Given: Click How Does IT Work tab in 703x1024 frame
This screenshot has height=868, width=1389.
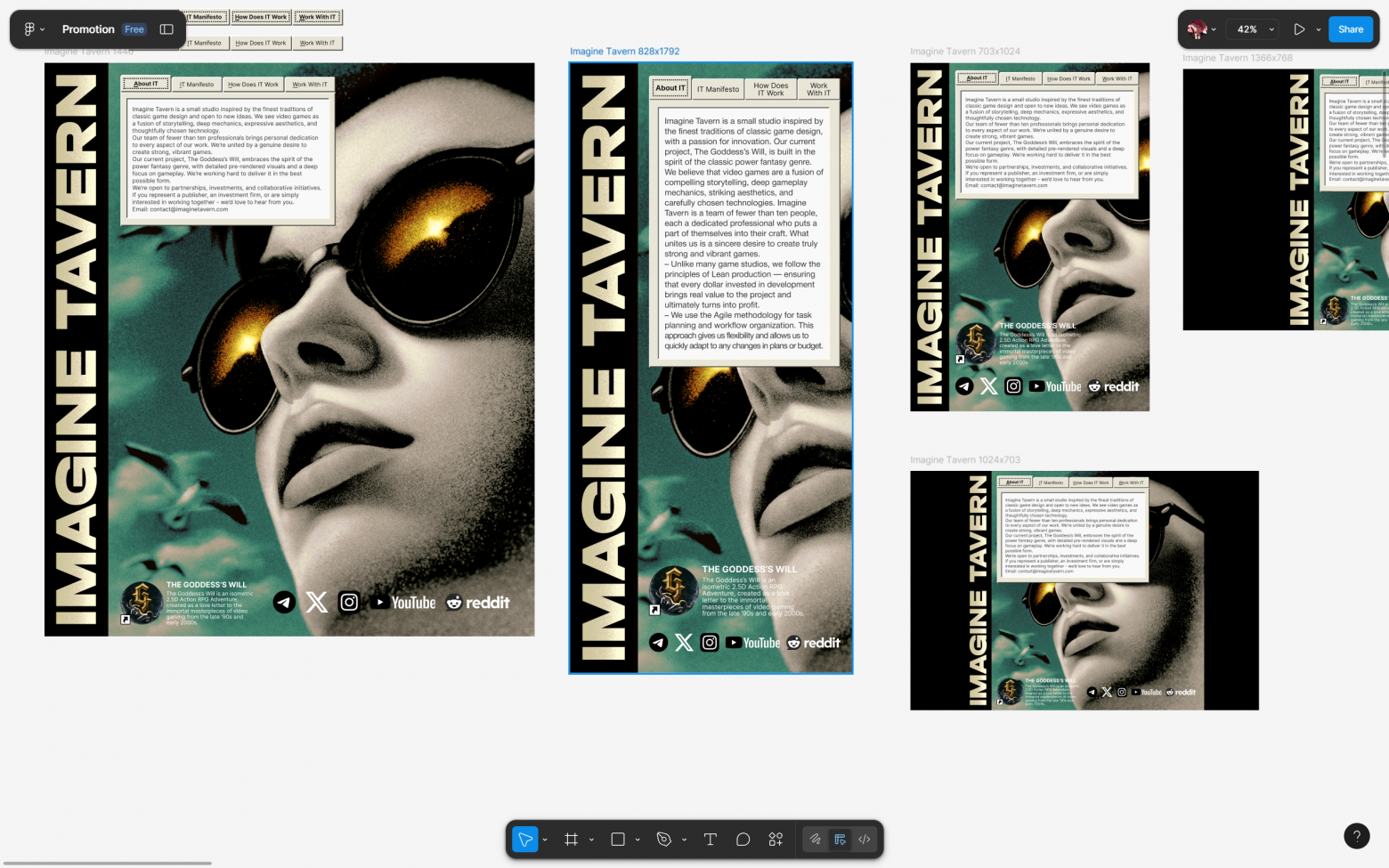Looking at the screenshot, I should pos(1068,78).
